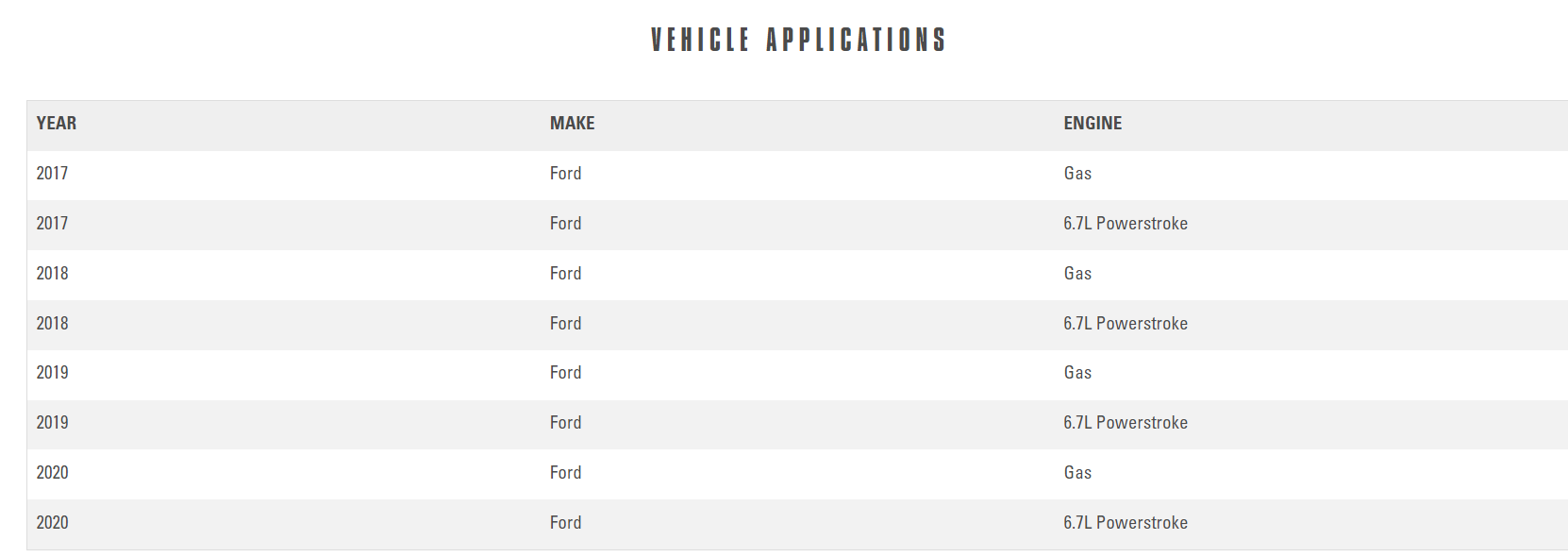
Task: Select the year cell in the 2020 Powerstroke row
Action: (53, 523)
